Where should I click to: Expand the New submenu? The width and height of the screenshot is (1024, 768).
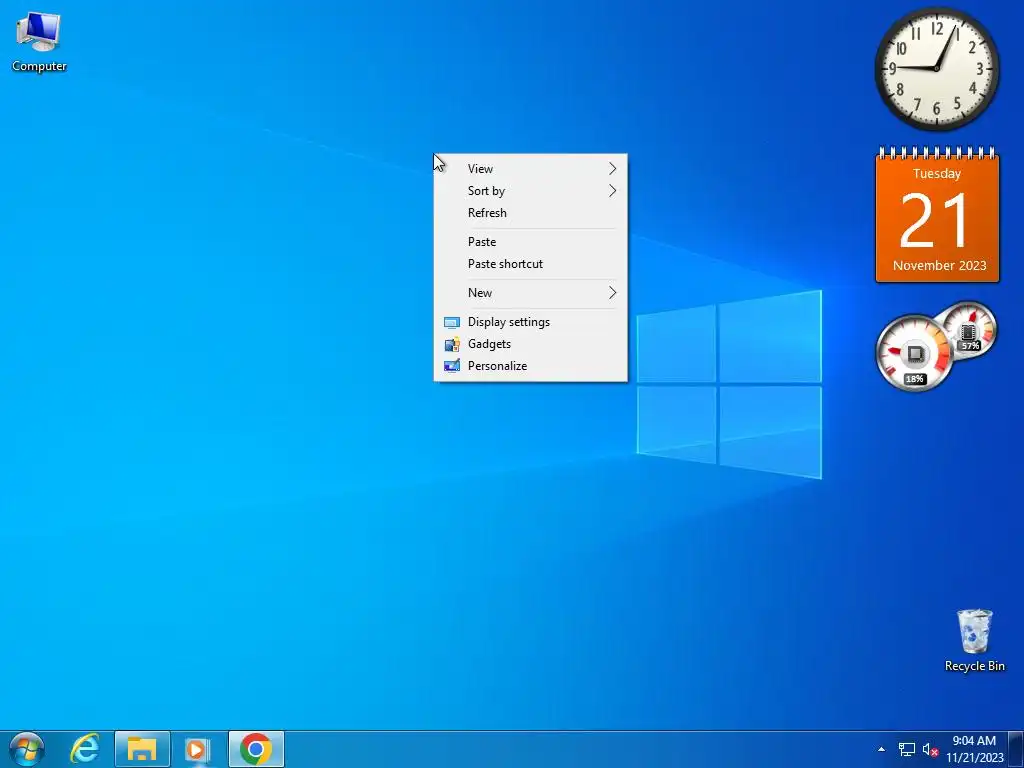click(x=530, y=293)
